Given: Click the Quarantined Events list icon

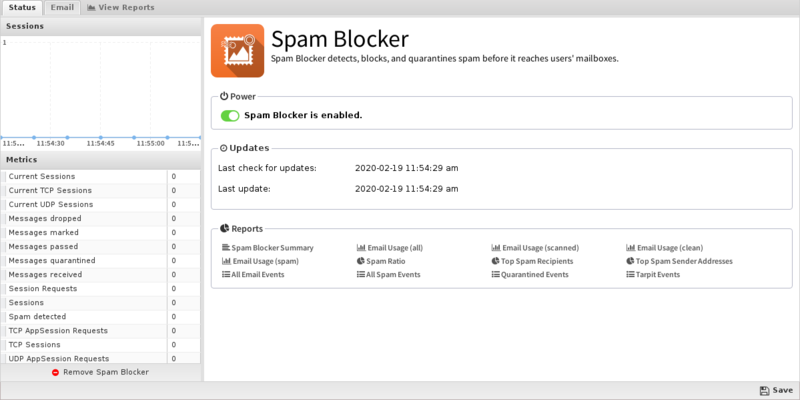Looking at the screenshot, I should (496, 274).
